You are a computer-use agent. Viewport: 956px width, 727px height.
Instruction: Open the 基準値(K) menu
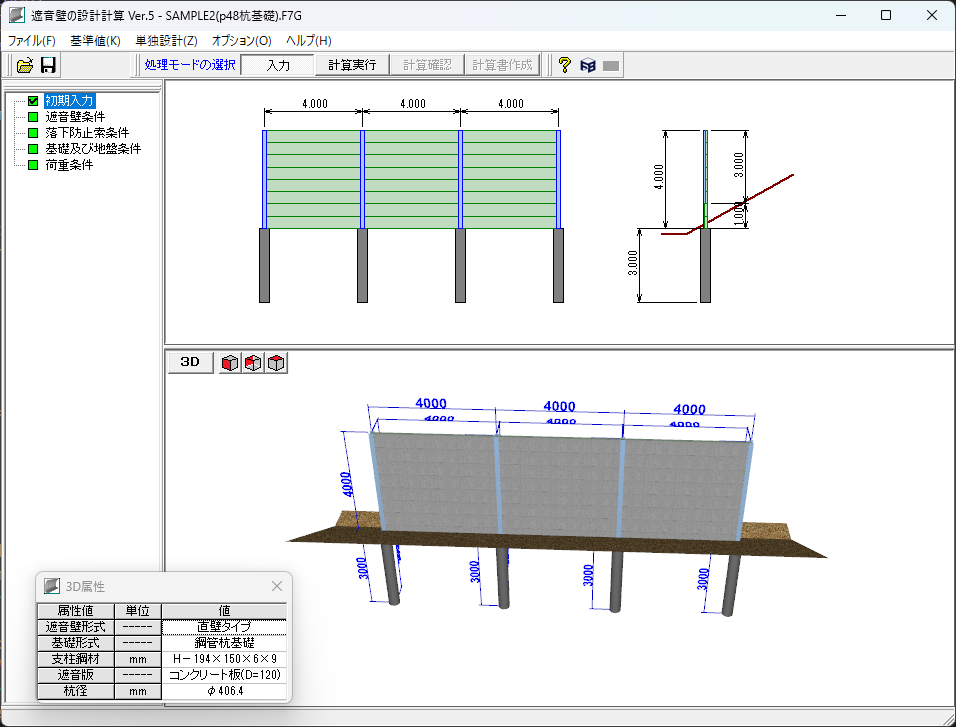click(x=95, y=41)
